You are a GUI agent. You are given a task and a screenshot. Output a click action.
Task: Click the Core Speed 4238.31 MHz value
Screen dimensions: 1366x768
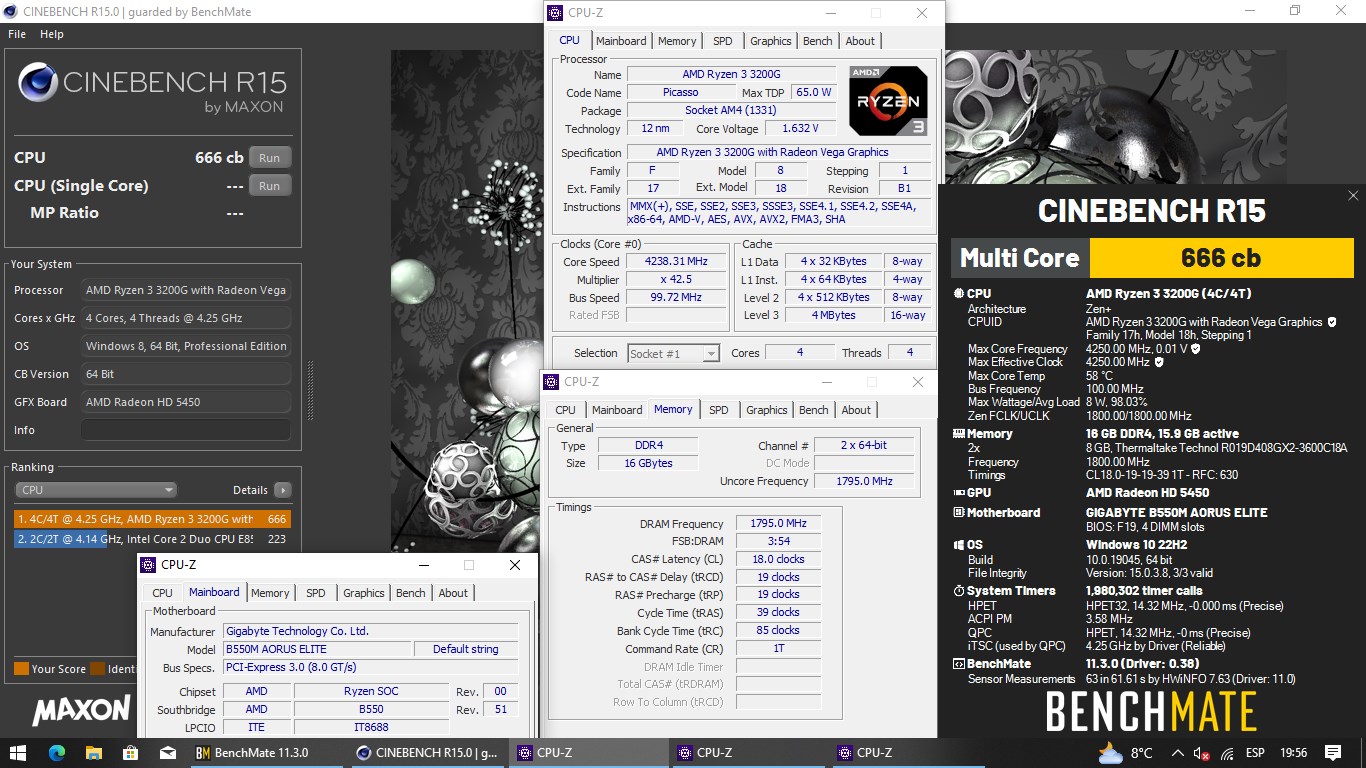(x=676, y=262)
